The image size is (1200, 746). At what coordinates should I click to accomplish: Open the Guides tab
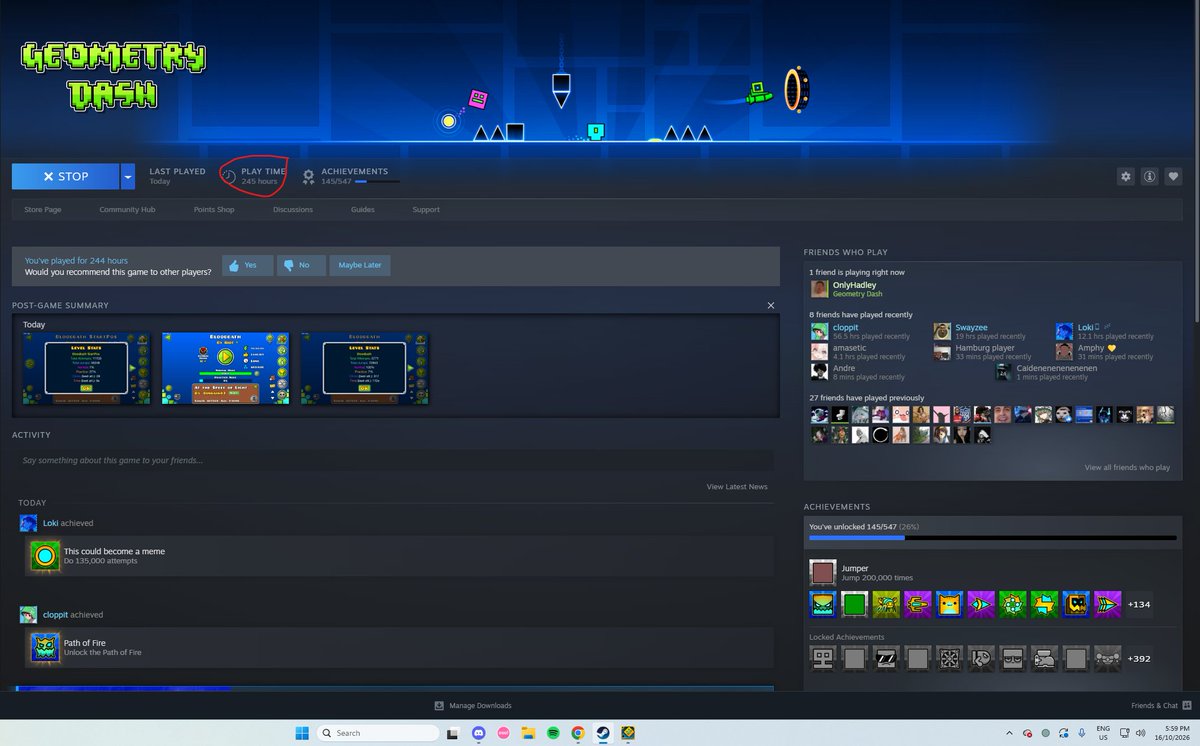click(x=363, y=210)
